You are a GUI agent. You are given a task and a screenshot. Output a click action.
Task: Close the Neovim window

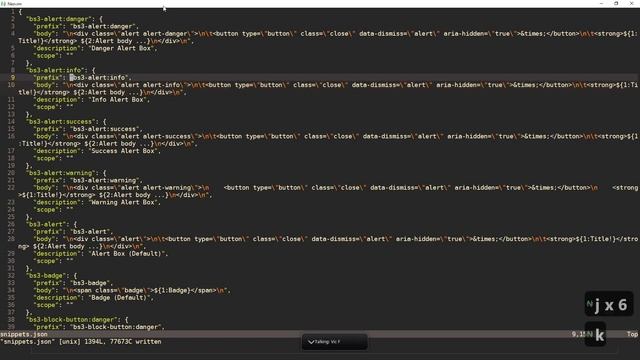coord(631,3)
